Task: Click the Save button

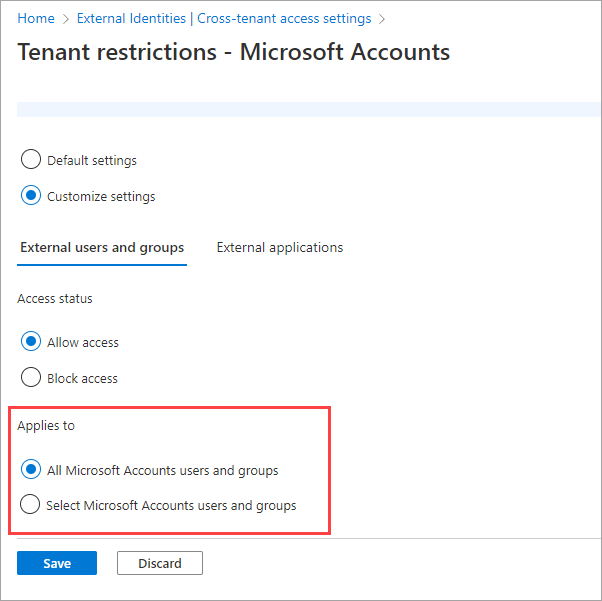Action: click(57, 563)
